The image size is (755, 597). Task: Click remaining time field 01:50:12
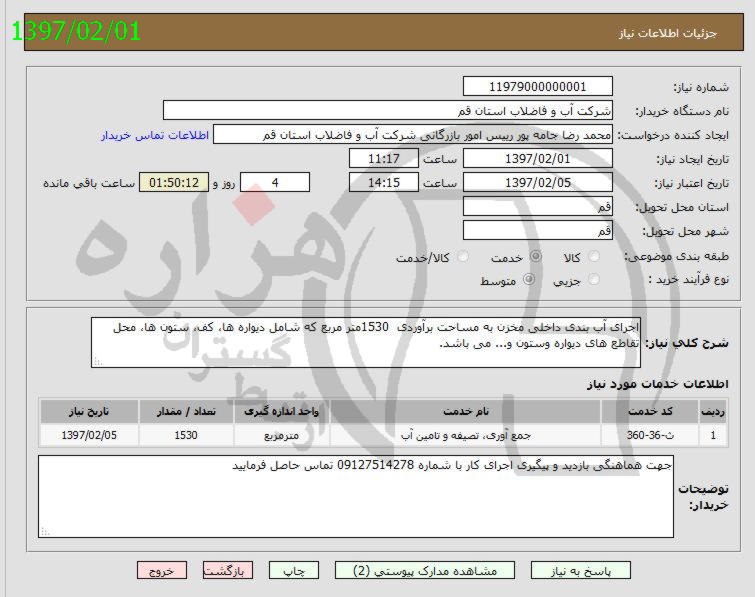(x=174, y=182)
